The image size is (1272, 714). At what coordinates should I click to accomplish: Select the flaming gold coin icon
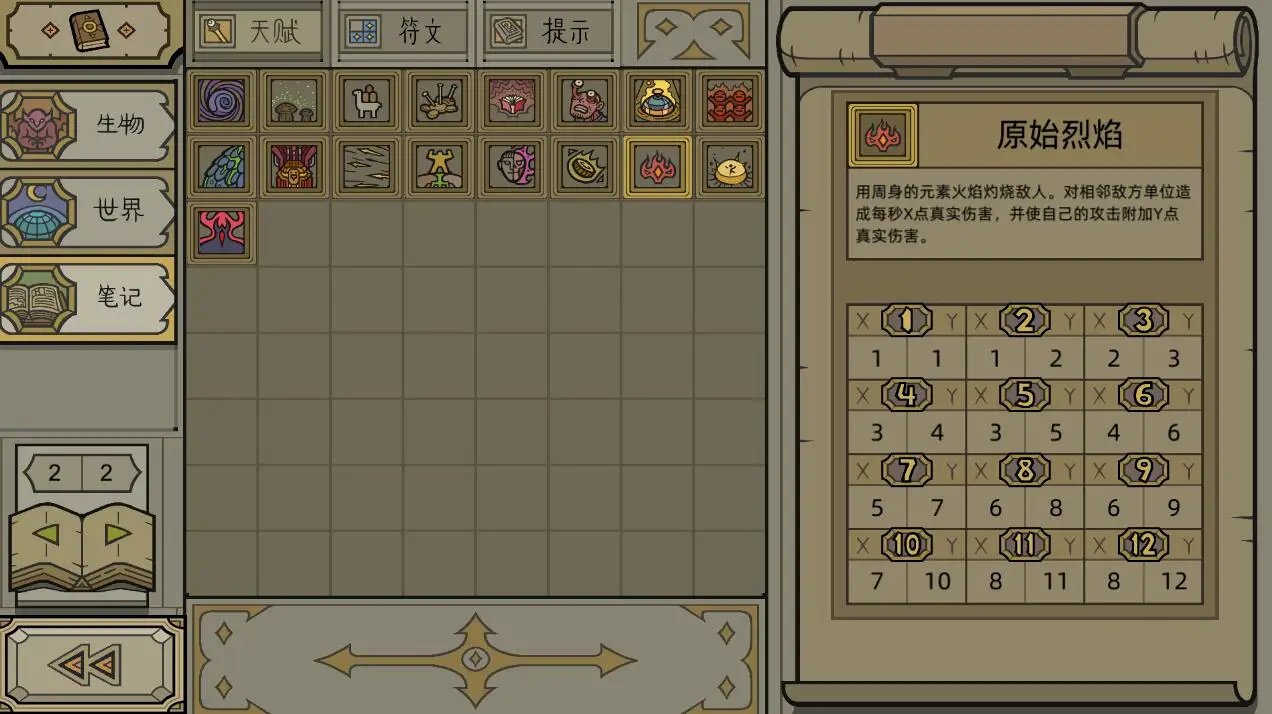tap(585, 167)
